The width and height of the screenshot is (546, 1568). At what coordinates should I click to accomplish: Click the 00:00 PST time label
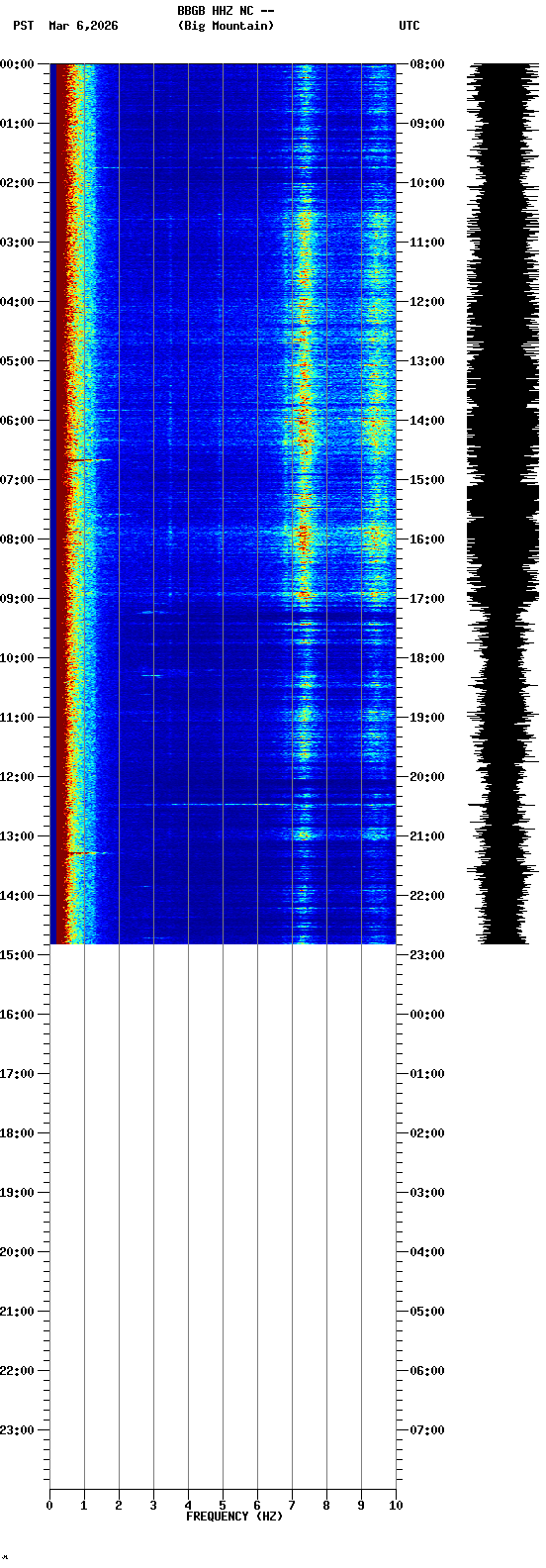(18, 64)
